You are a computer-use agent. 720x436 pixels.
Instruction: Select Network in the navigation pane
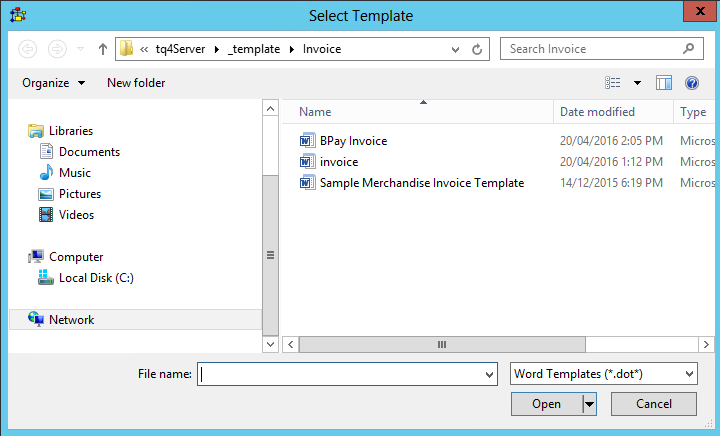click(71, 320)
